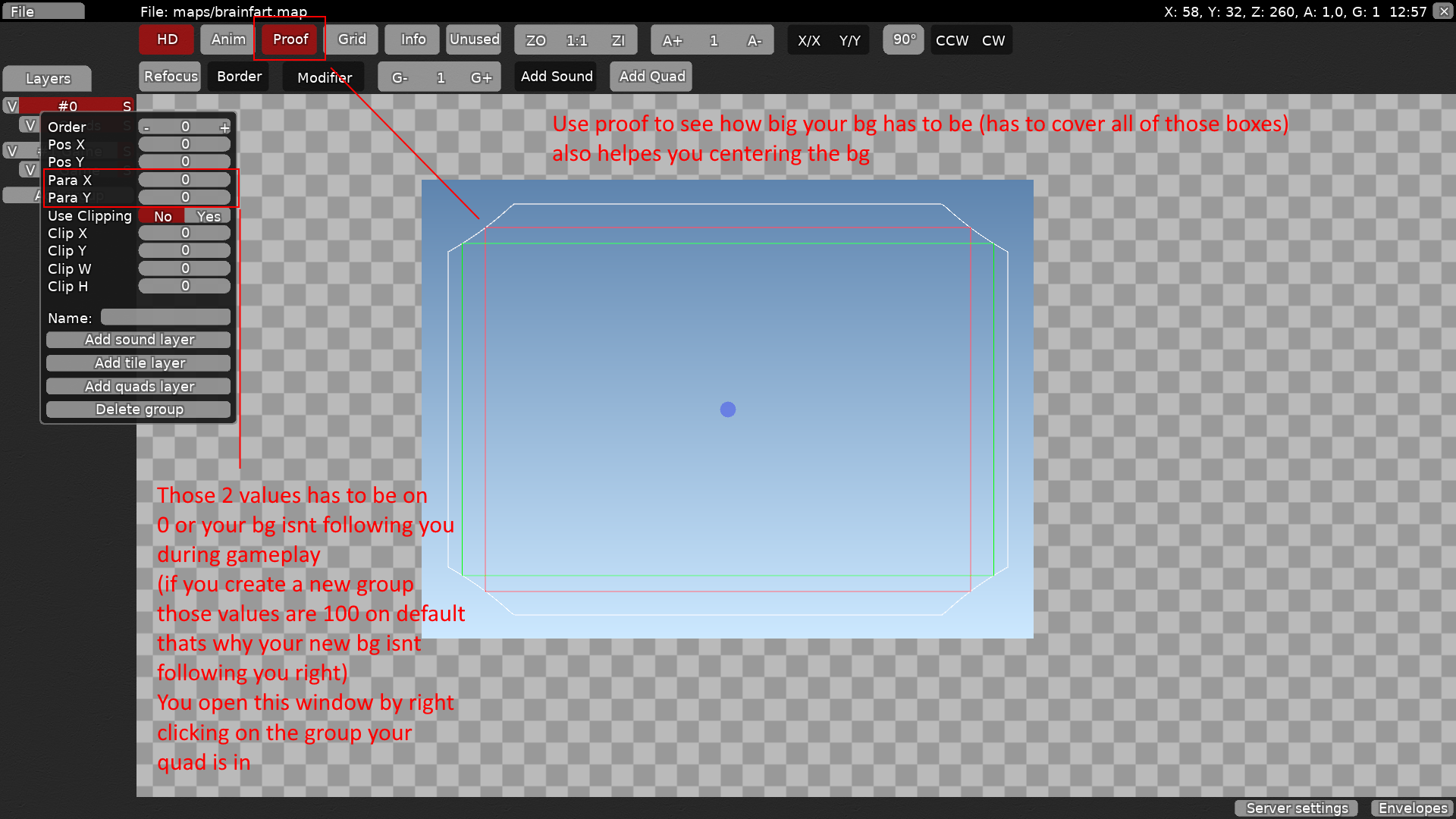Toggle the Proof borders button
Viewport: 1456px width, 819px height.
click(x=290, y=39)
